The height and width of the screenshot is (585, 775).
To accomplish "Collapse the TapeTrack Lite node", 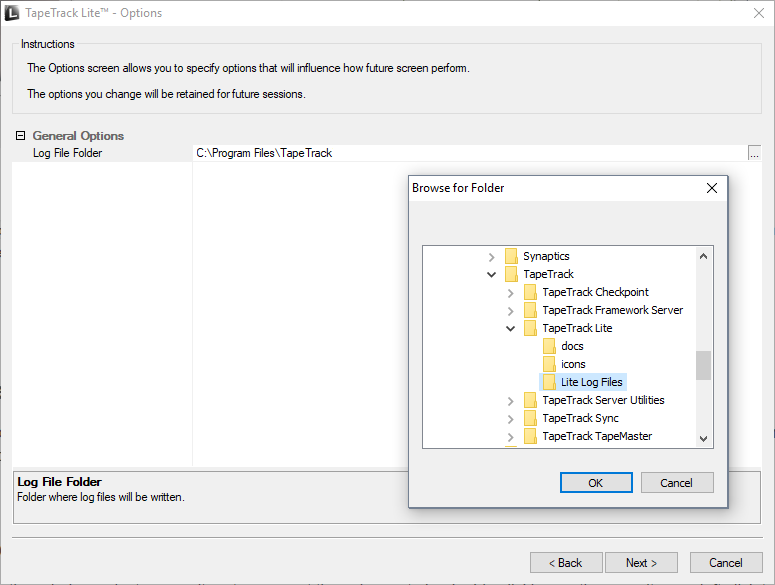I will 511,329.
